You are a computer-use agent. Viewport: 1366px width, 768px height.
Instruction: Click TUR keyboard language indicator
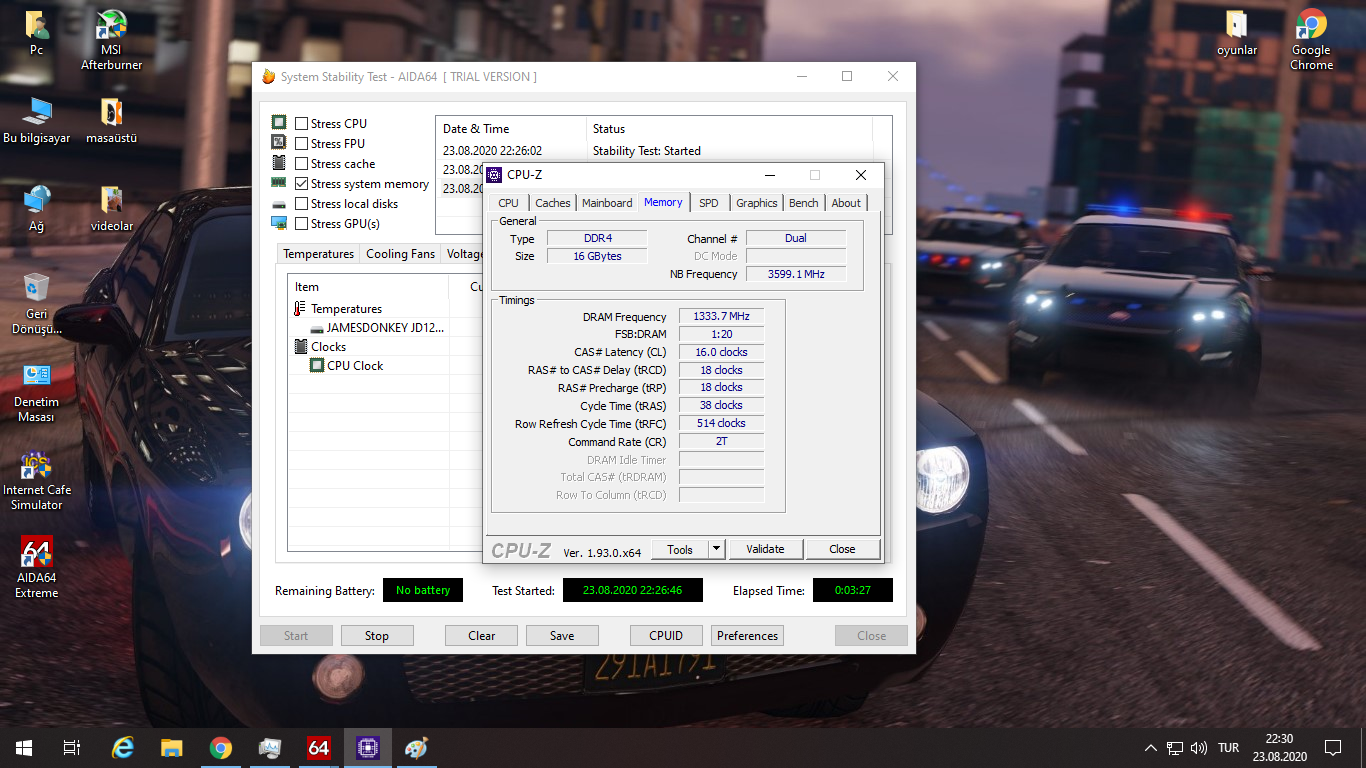[1229, 748]
